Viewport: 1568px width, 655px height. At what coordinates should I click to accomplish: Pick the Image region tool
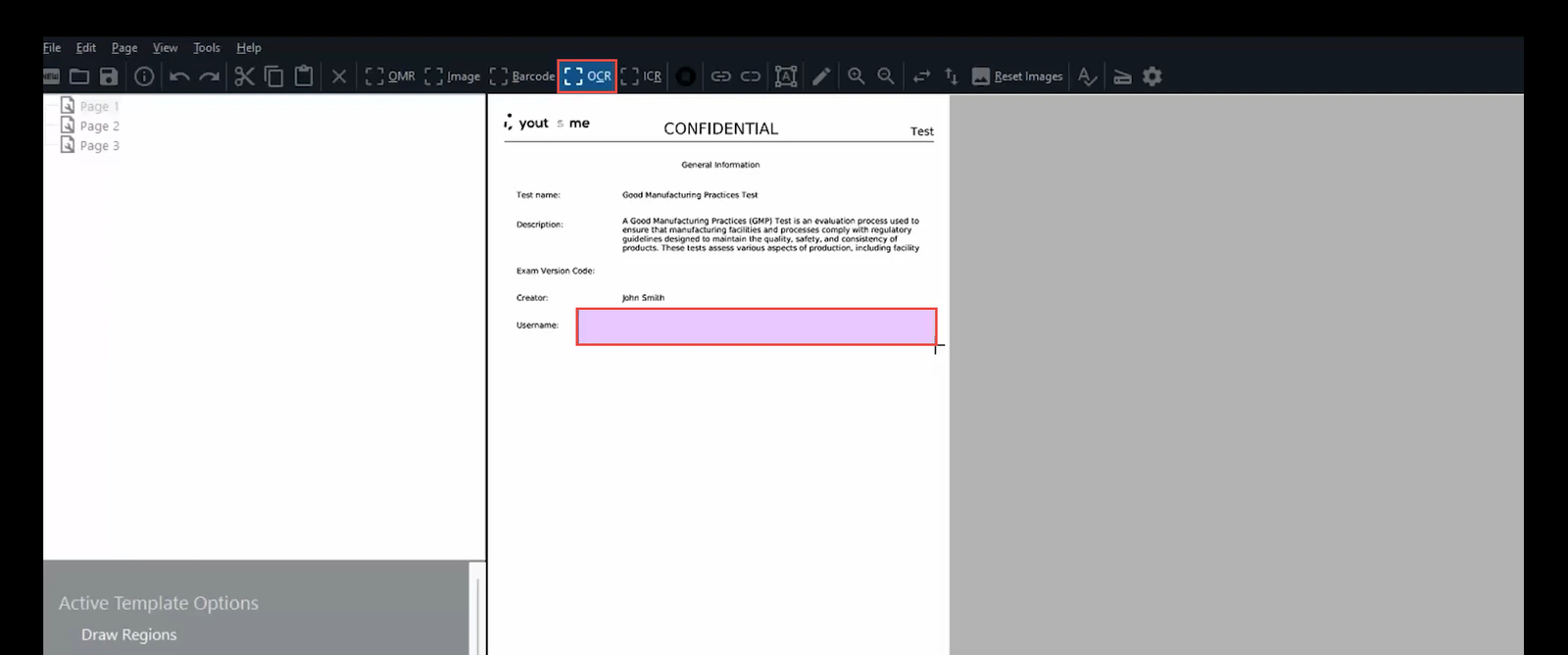click(x=452, y=76)
